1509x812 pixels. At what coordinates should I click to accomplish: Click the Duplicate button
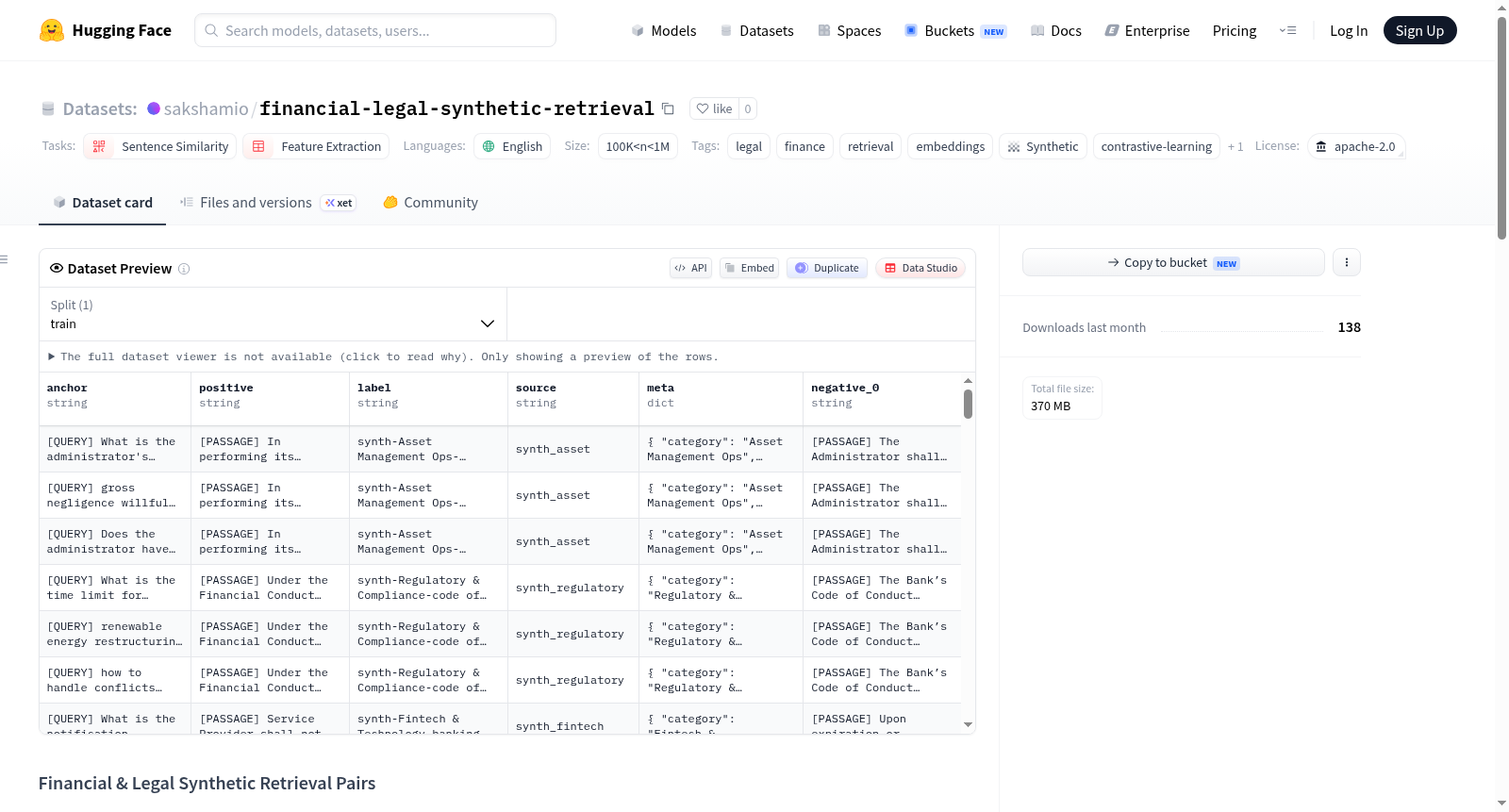[x=826, y=268]
